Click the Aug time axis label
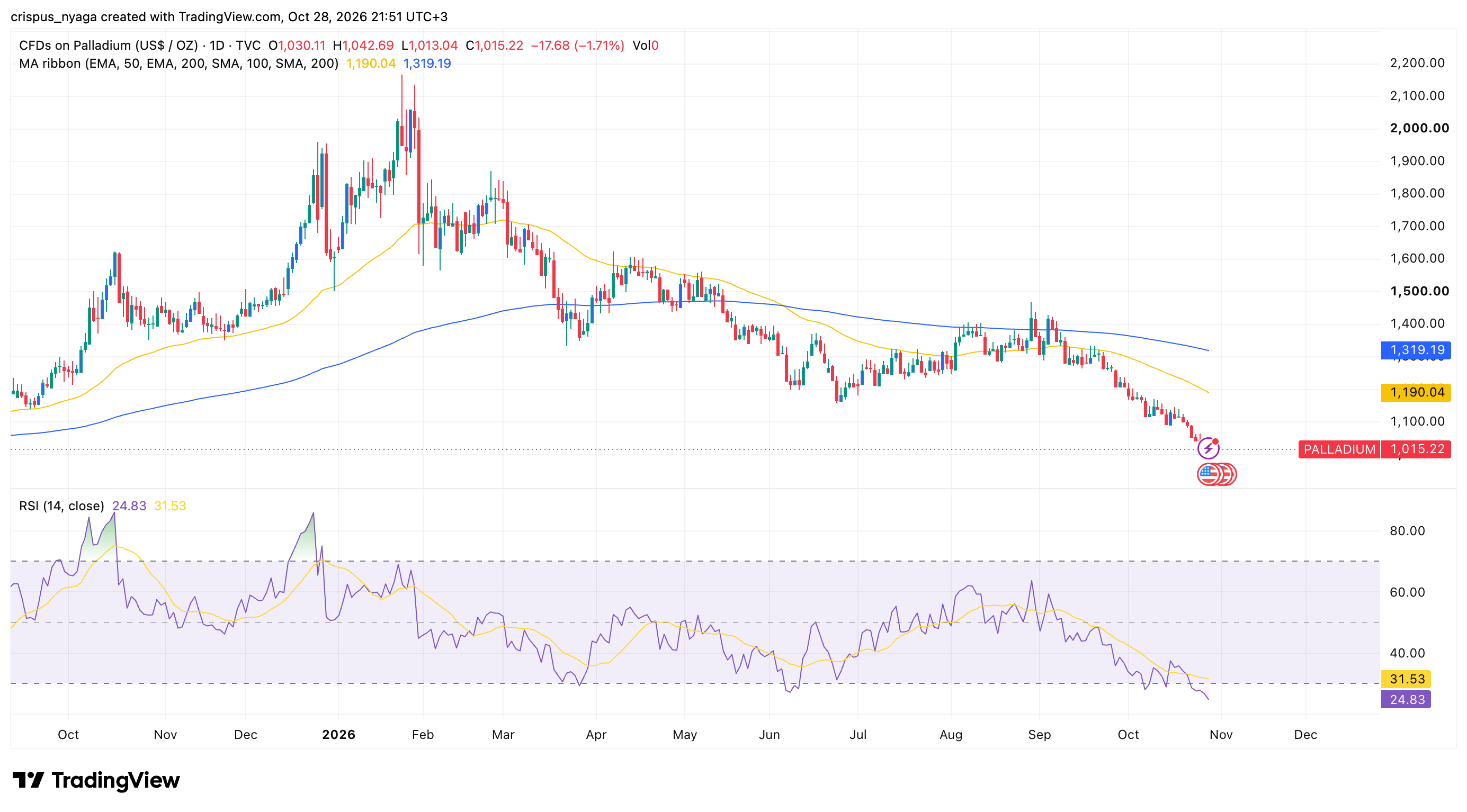 [x=951, y=735]
